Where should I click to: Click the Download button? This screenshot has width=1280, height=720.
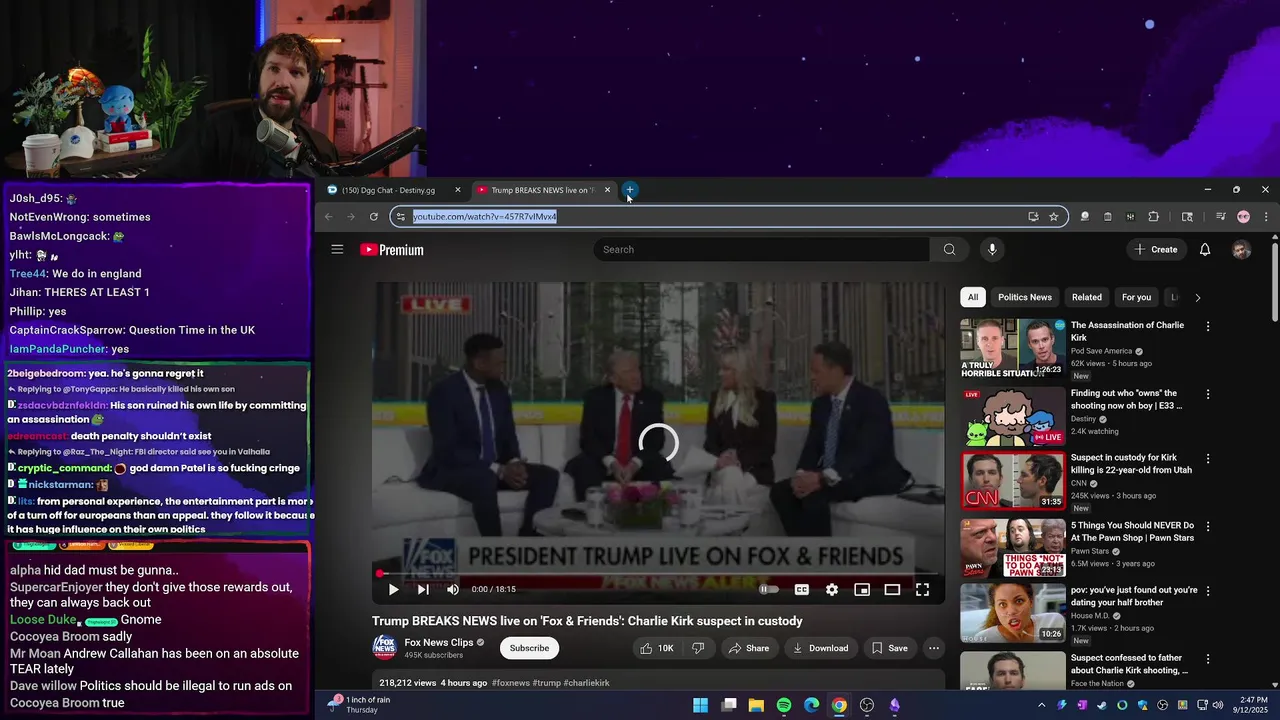pos(820,648)
